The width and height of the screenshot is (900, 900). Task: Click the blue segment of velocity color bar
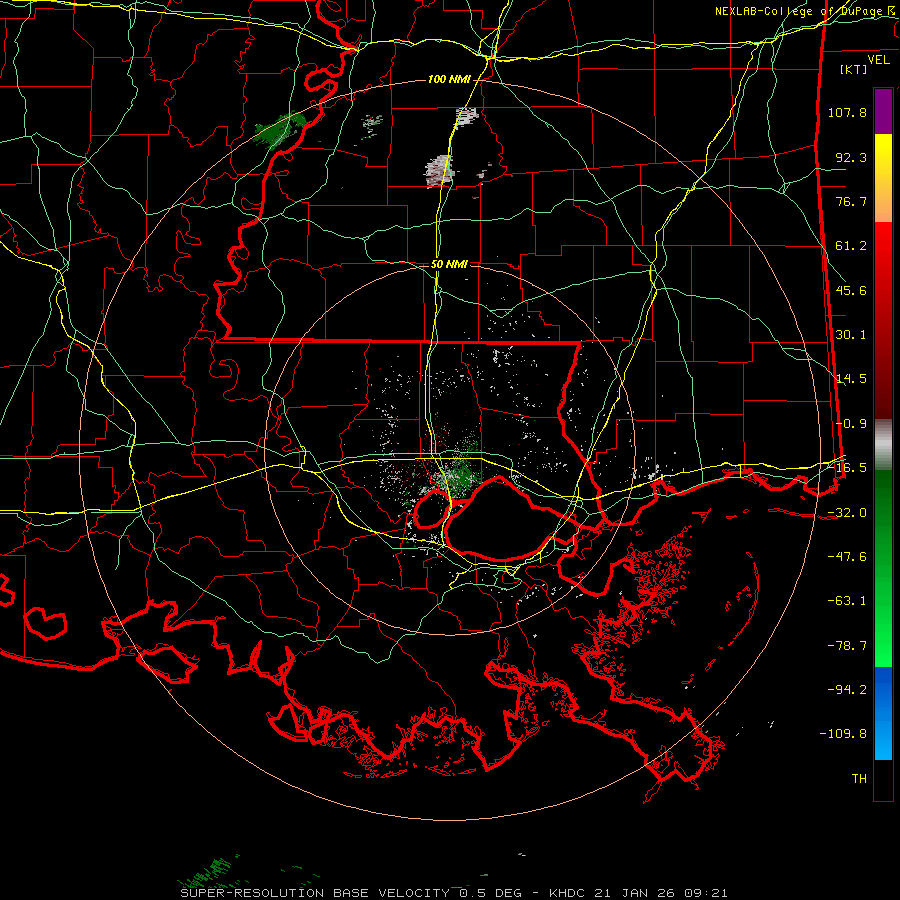point(883,713)
